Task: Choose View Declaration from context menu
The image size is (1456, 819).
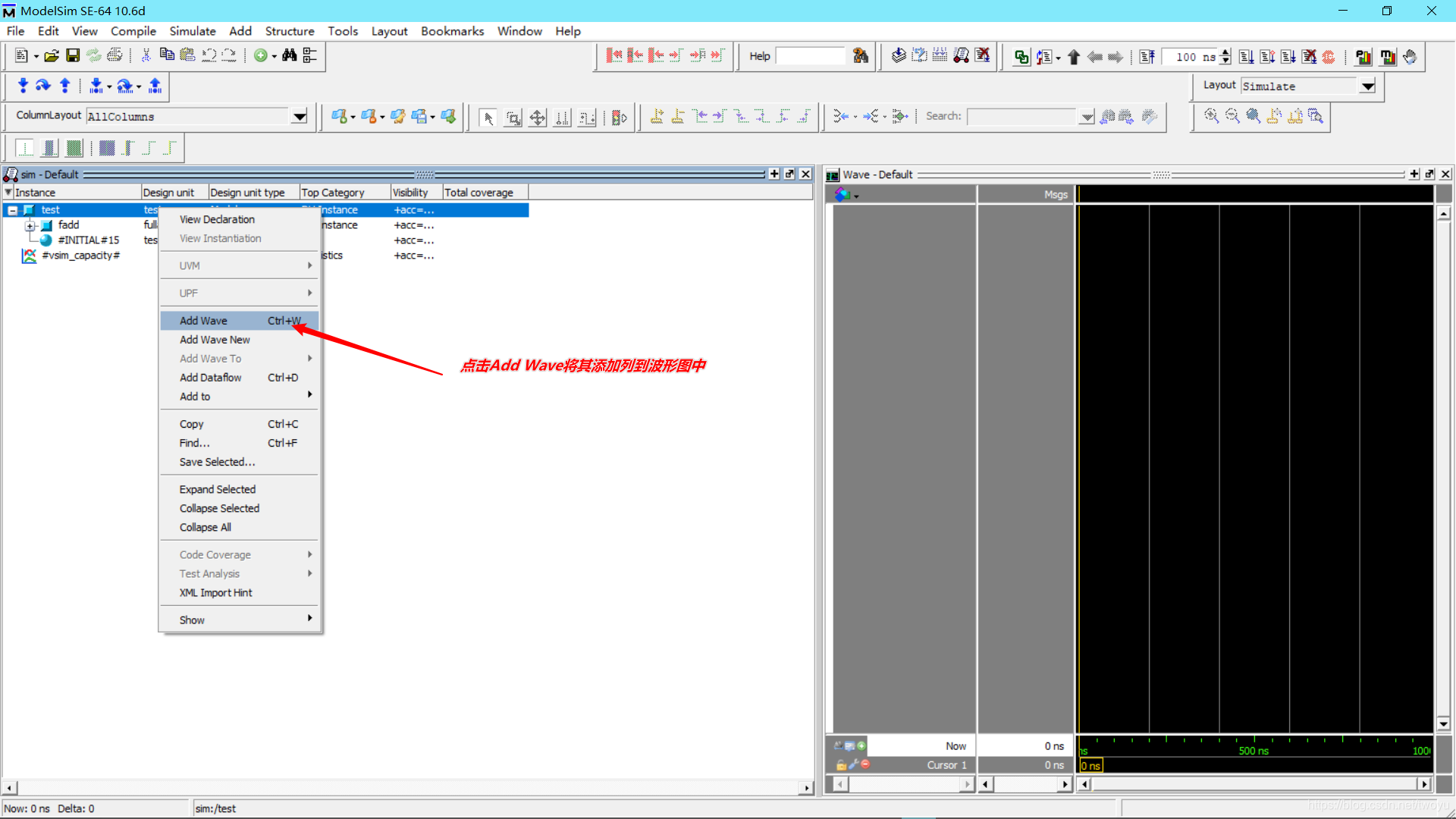Action: point(240,219)
